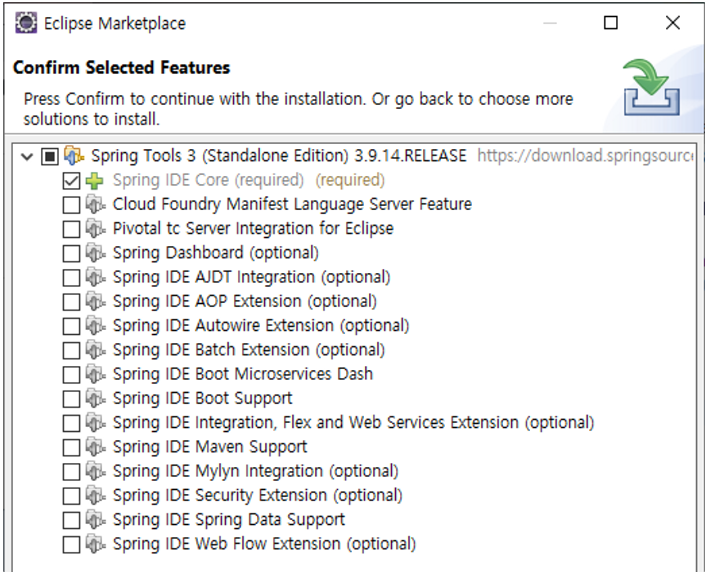
Task: Click the Spring Data Support feature icon
Action: point(95,520)
